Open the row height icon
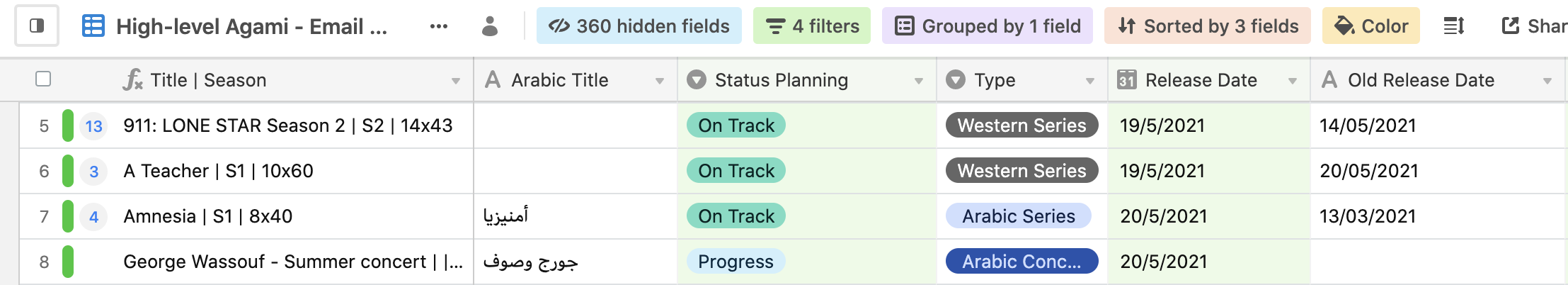The height and width of the screenshot is (285, 1568). point(1454,26)
